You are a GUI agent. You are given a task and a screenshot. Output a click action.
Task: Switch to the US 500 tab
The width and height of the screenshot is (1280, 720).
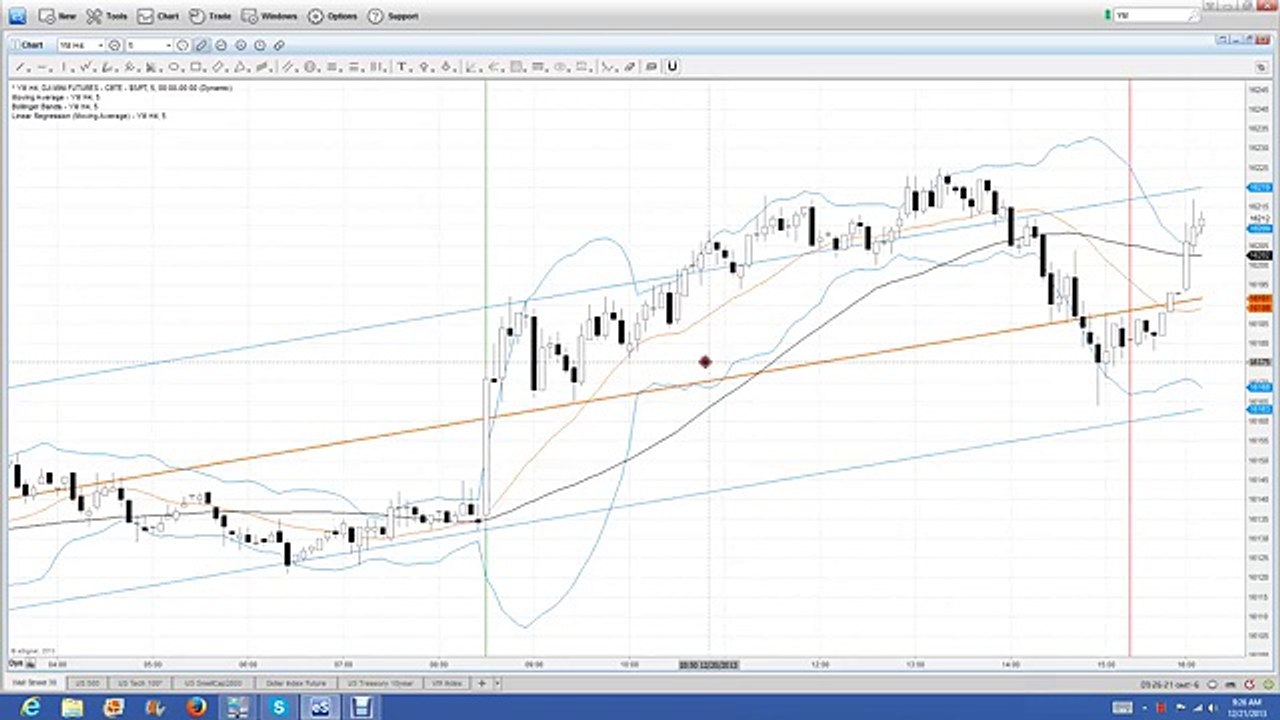point(86,683)
